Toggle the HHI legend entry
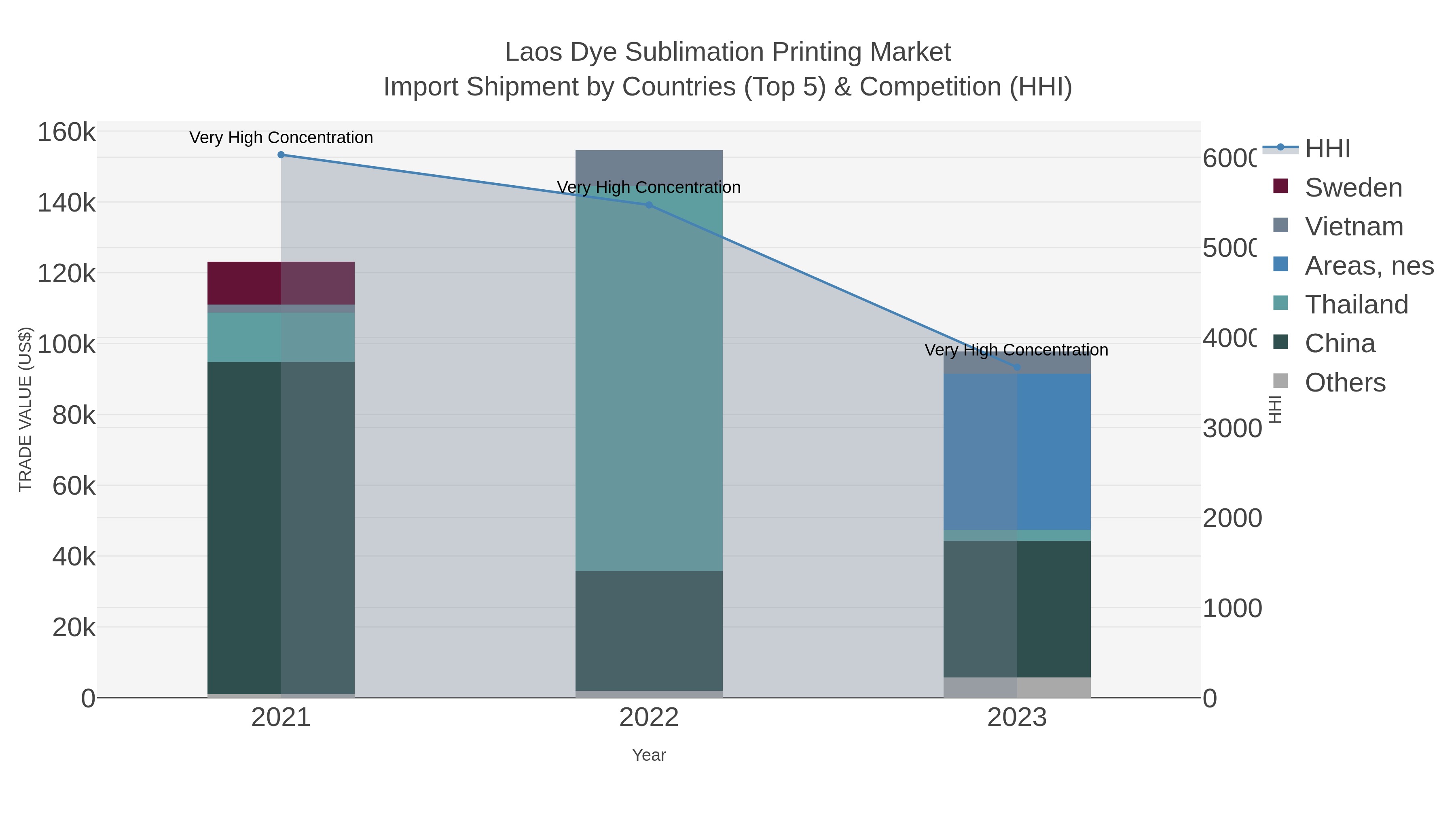 pos(1306,148)
